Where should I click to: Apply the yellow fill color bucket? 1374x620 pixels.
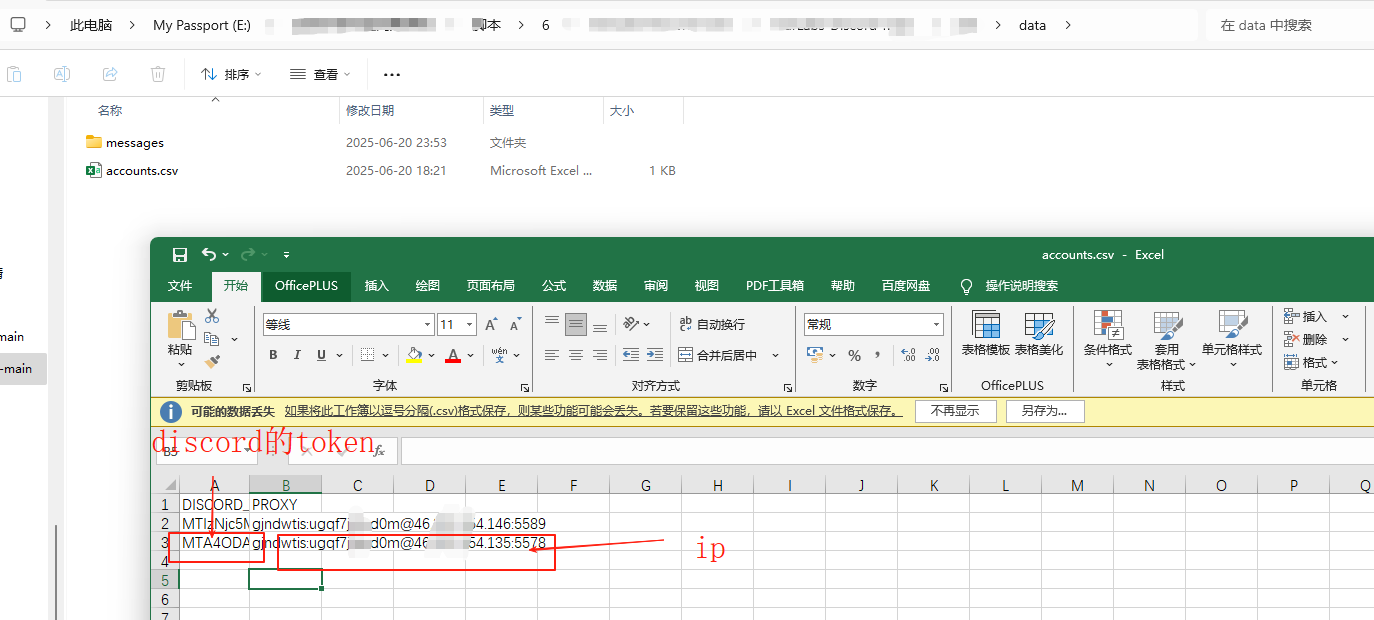click(x=414, y=355)
